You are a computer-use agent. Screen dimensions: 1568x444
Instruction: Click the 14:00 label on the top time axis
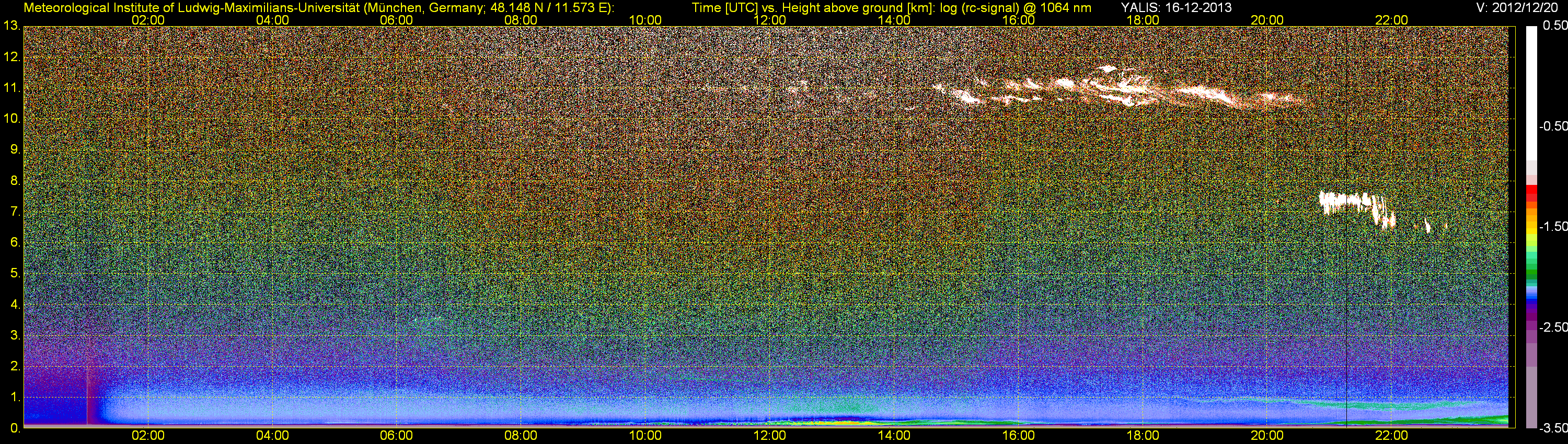[894, 20]
